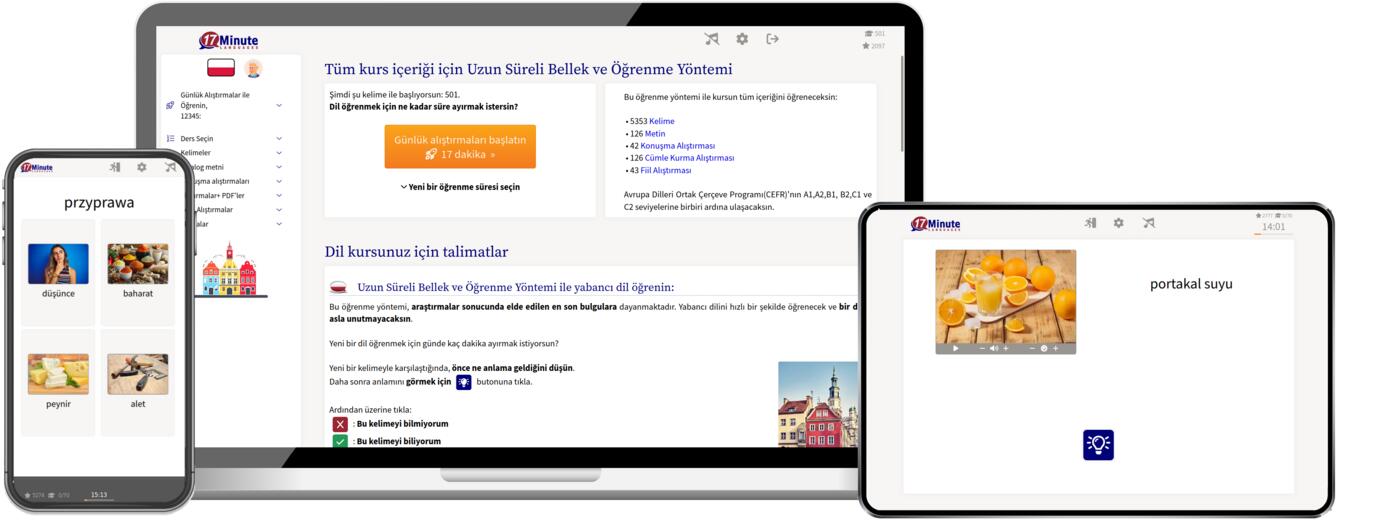1400x532 pixels.
Task: Click the running-figure exit icon on tablet
Action: point(1090,223)
